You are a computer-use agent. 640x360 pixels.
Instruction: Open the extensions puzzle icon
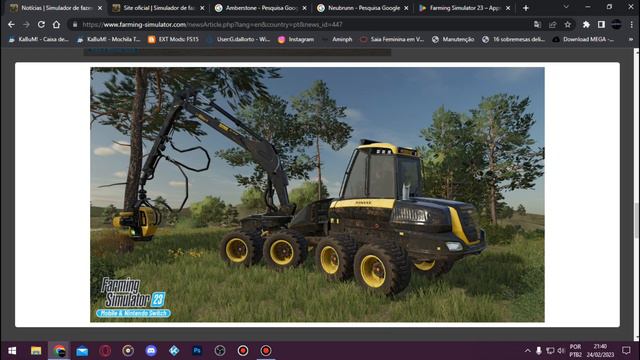click(x=586, y=24)
